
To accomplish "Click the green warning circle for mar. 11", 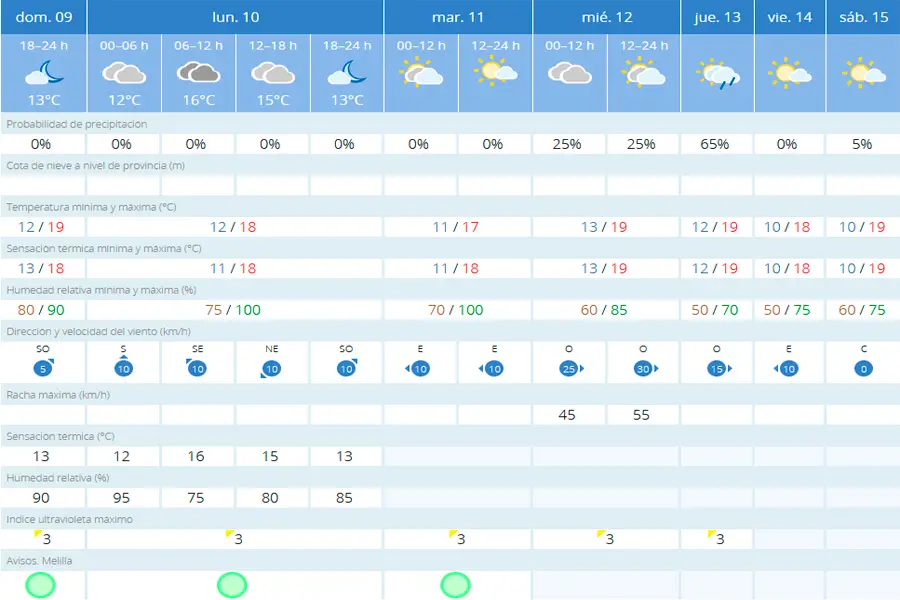I will tap(456, 586).
